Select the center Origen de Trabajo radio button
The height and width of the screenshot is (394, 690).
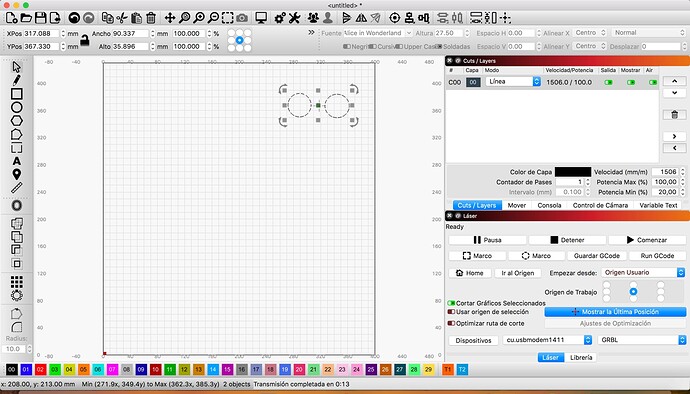[633, 291]
